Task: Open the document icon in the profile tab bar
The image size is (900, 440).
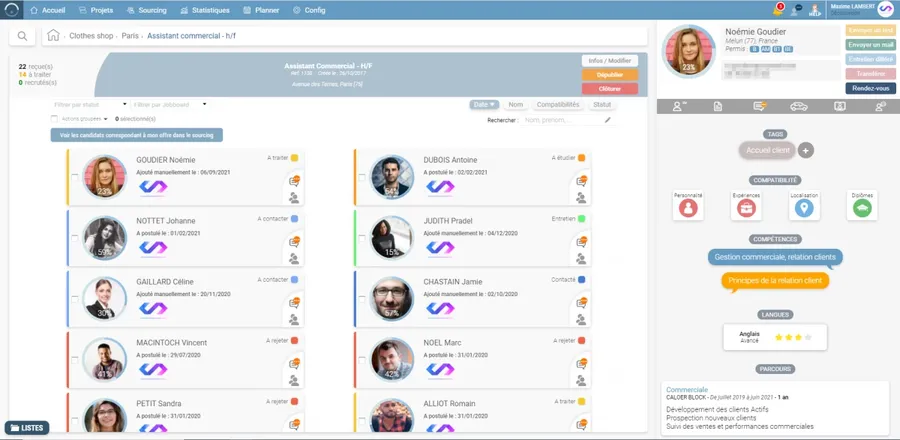Action: click(717, 106)
